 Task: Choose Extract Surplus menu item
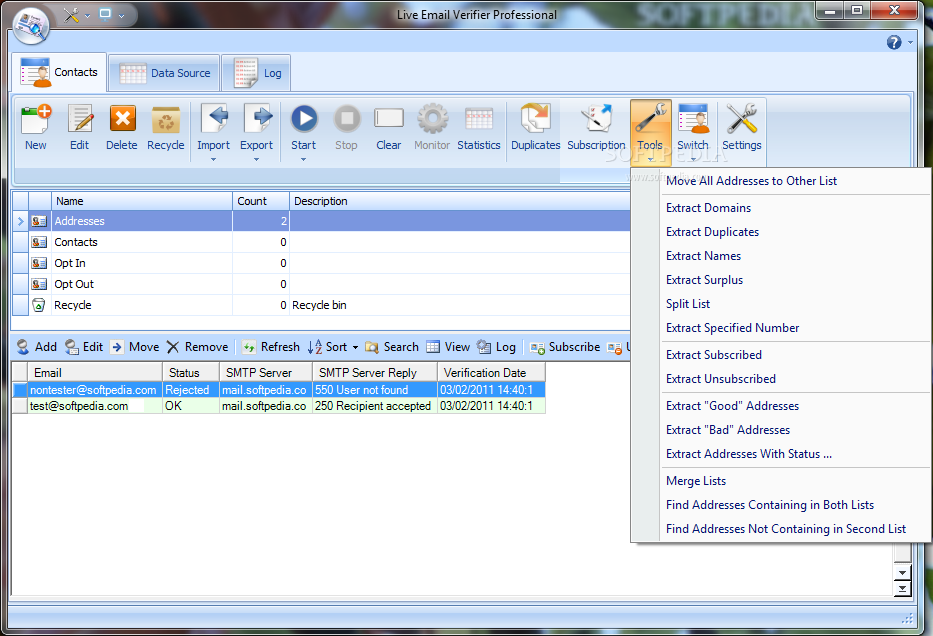705,280
